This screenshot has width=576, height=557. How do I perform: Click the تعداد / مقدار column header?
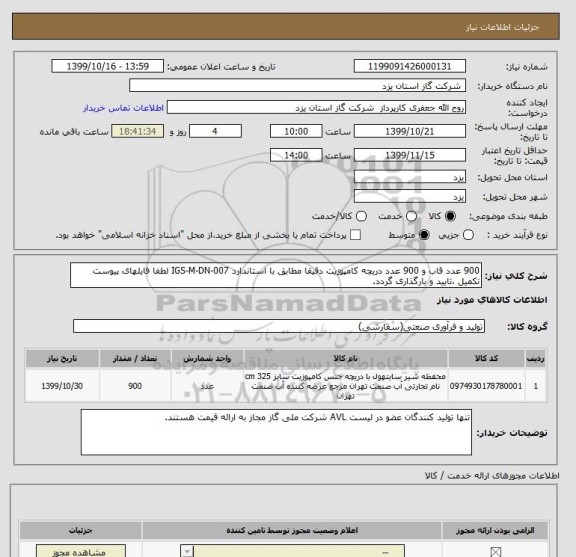pyautogui.click(x=135, y=359)
